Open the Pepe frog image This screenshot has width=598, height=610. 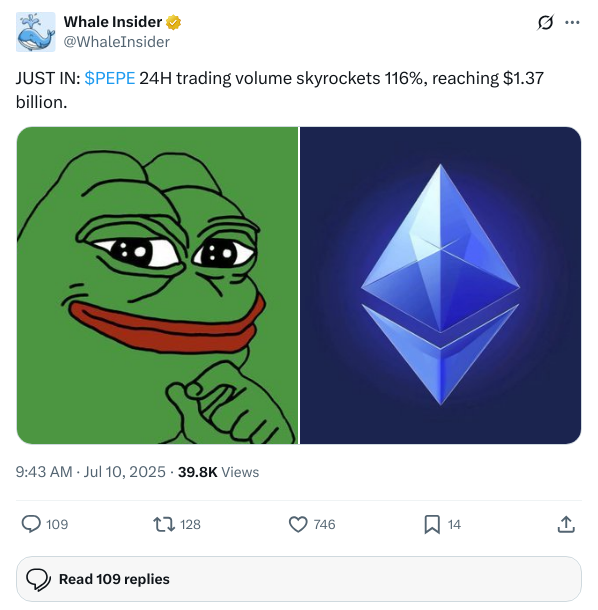click(x=157, y=285)
